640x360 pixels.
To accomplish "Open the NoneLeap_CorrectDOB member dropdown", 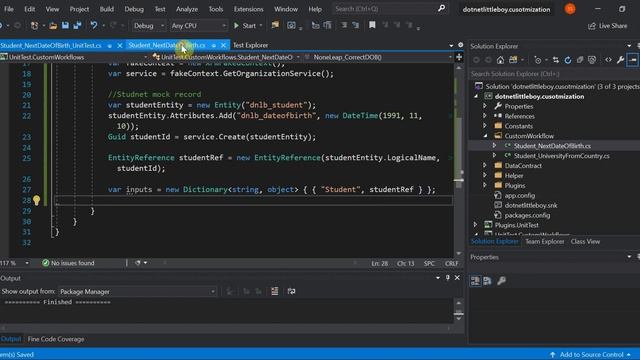I will [x=378, y=57].
